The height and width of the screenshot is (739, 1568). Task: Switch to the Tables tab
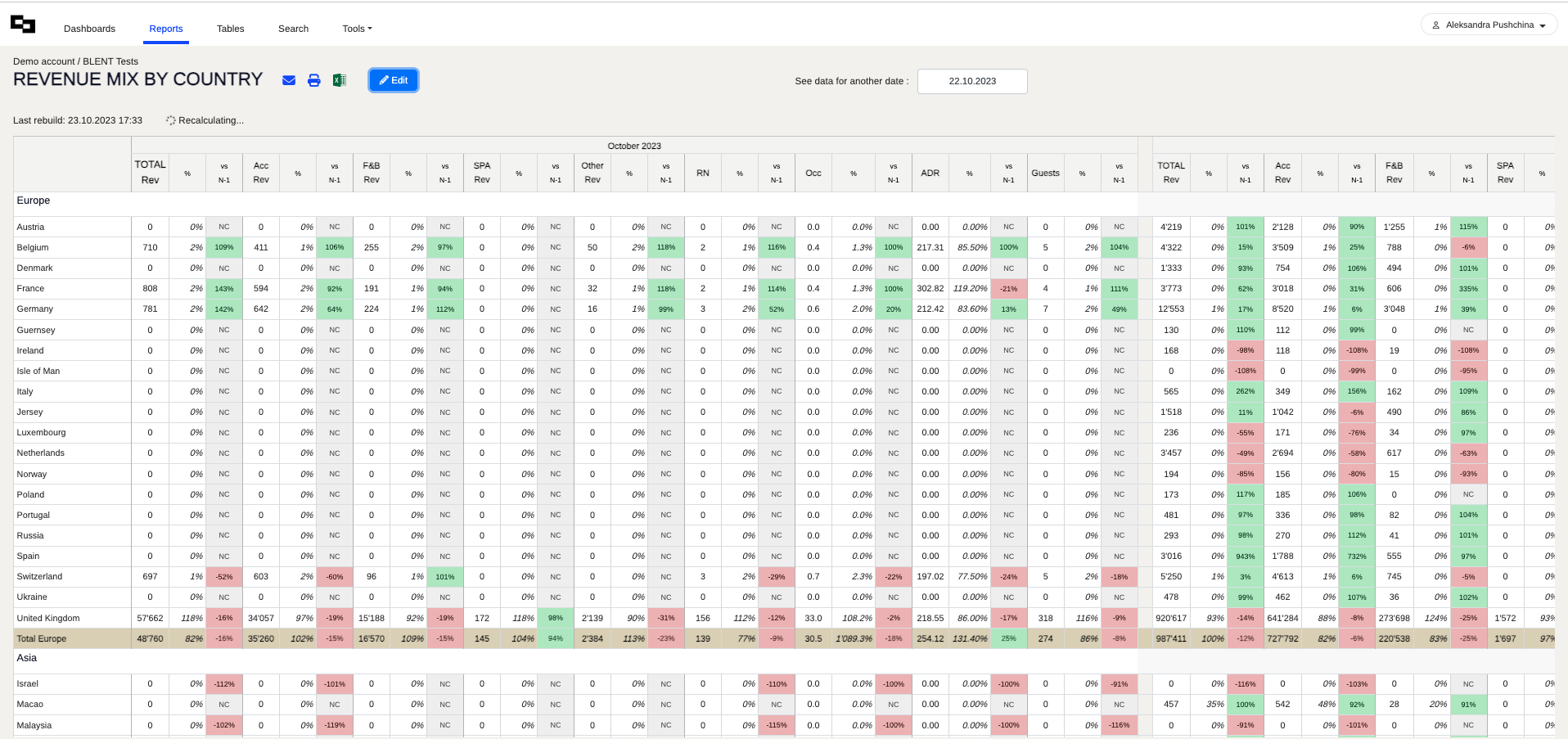(x=230, y=29)
